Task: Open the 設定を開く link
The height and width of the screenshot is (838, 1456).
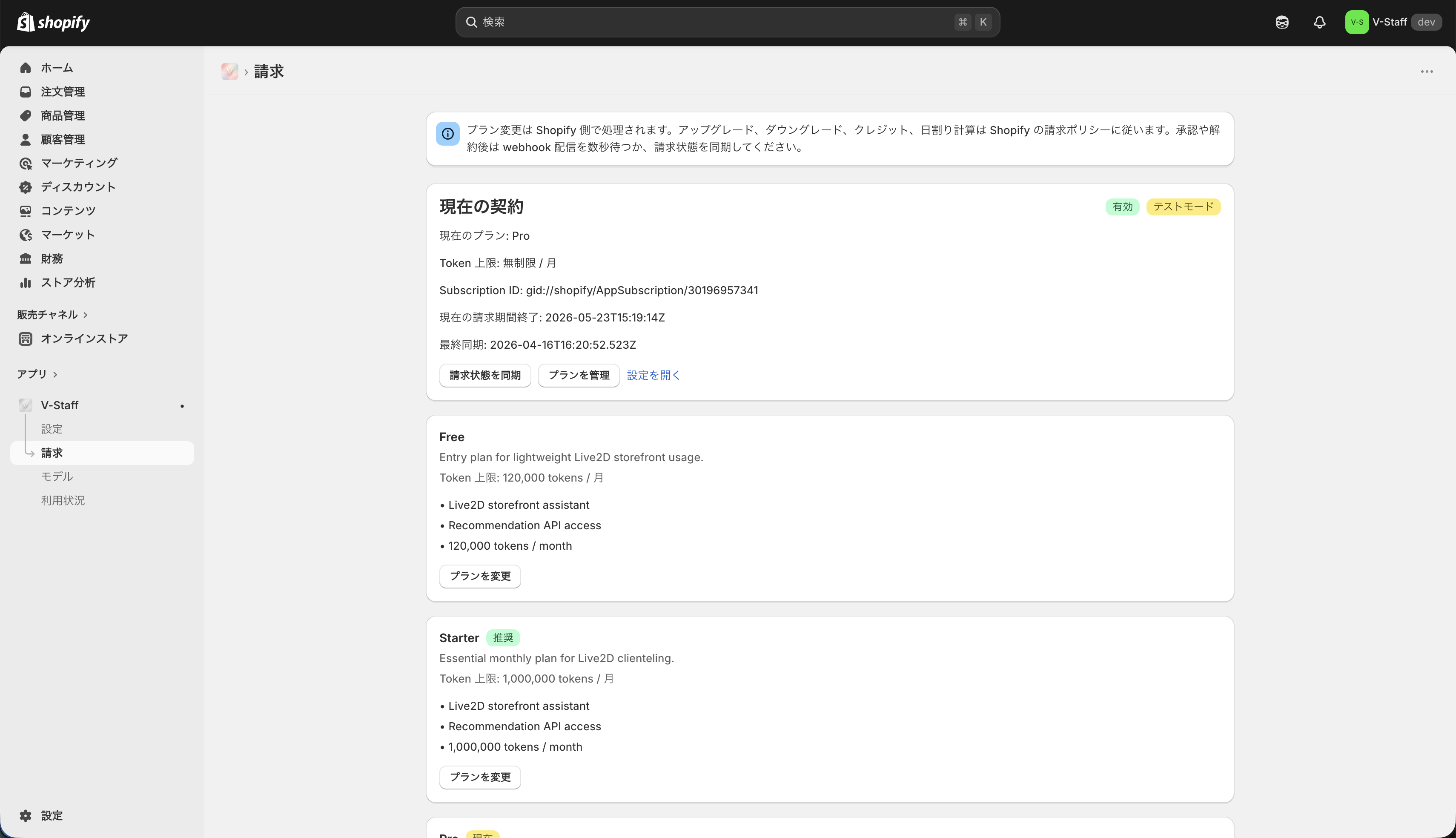Action: 653,375
